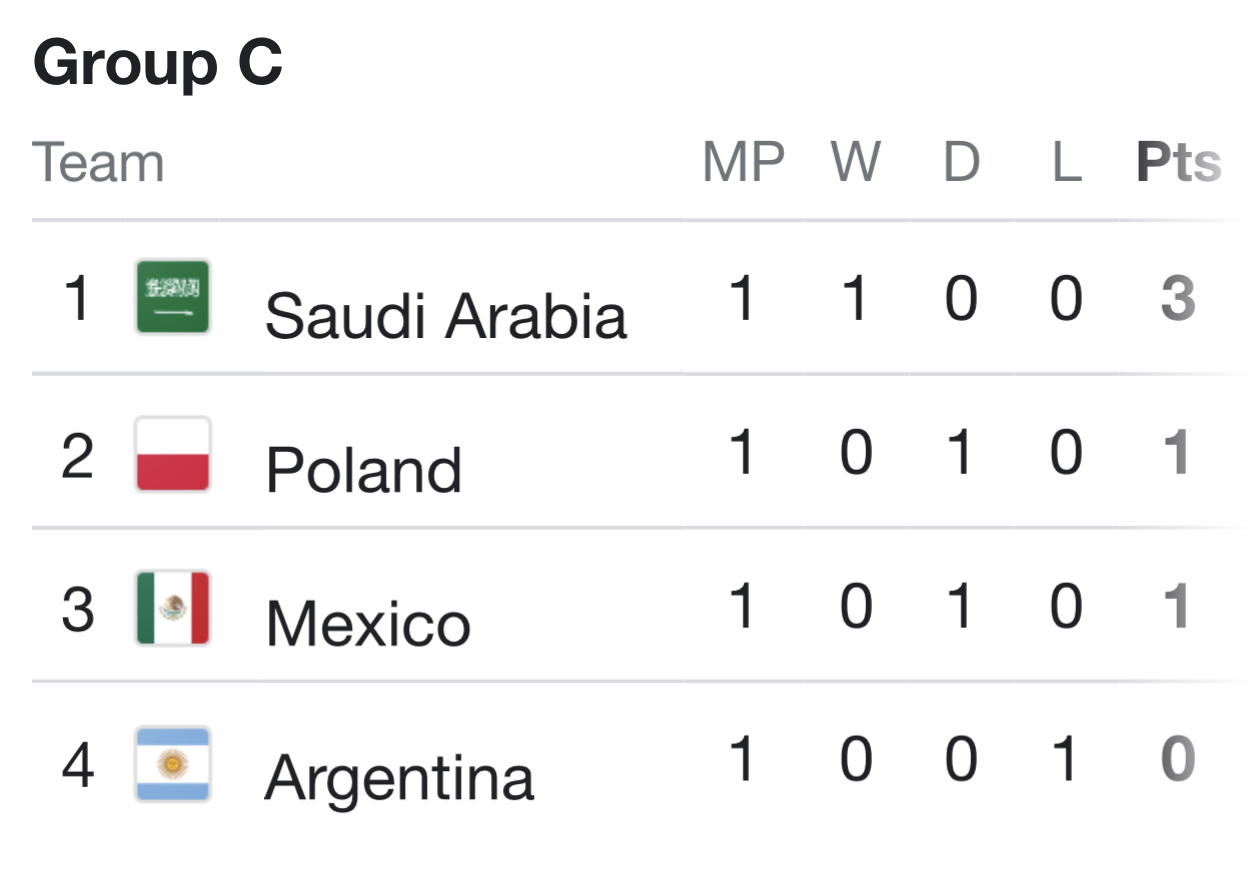Click the Pts column header

click(x=1179, y=163)
